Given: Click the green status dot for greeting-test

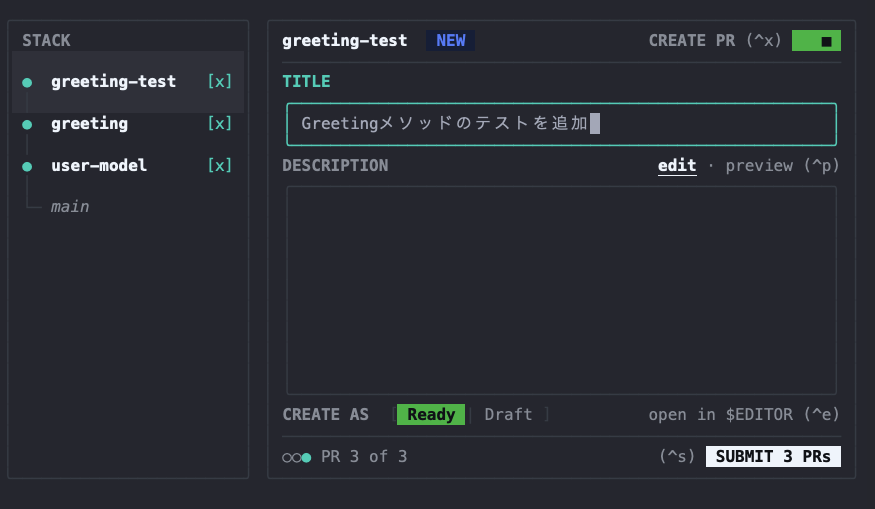Looking at the screenshot, I should 27,83.
